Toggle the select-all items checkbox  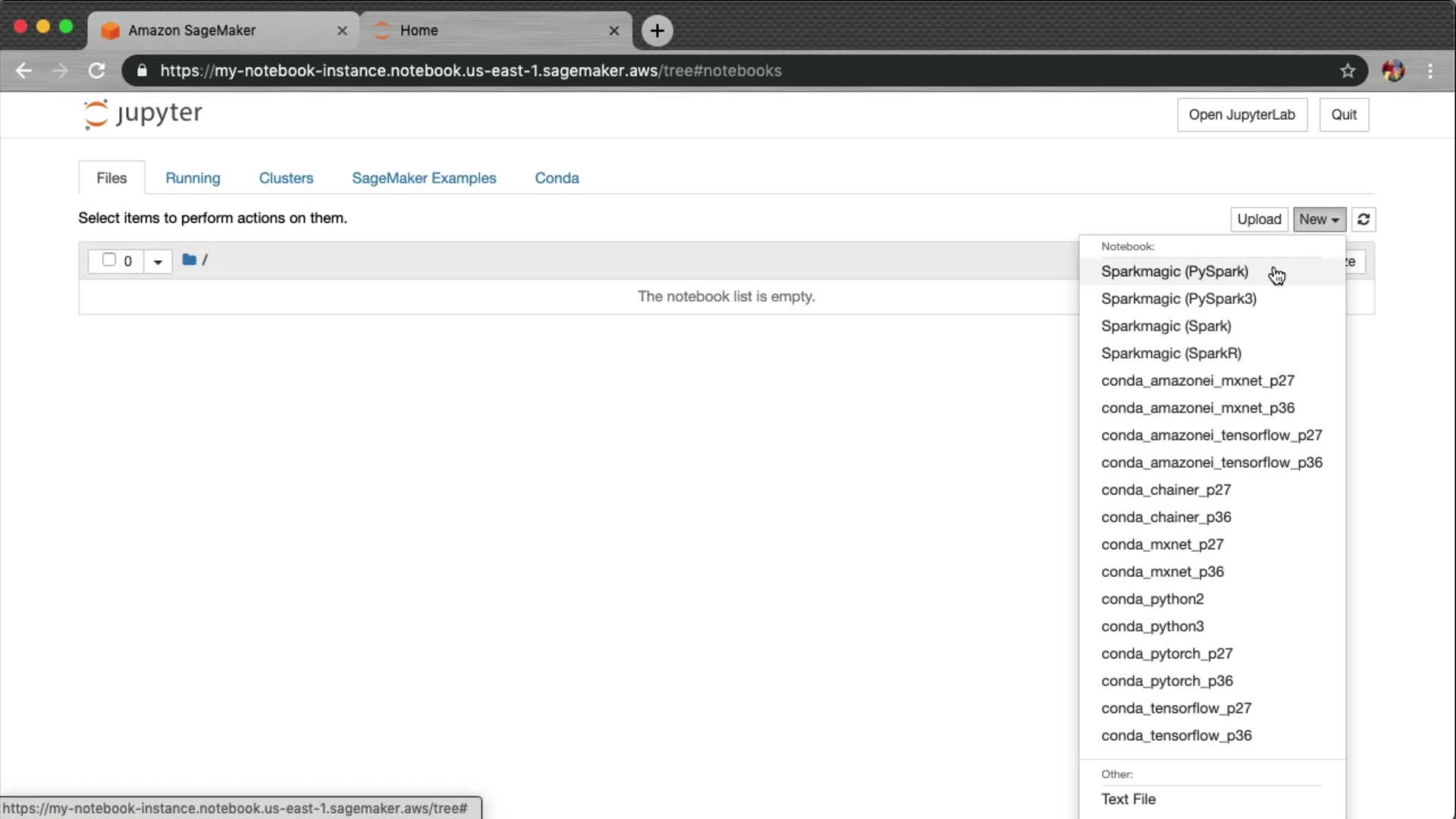pos(109,260)
